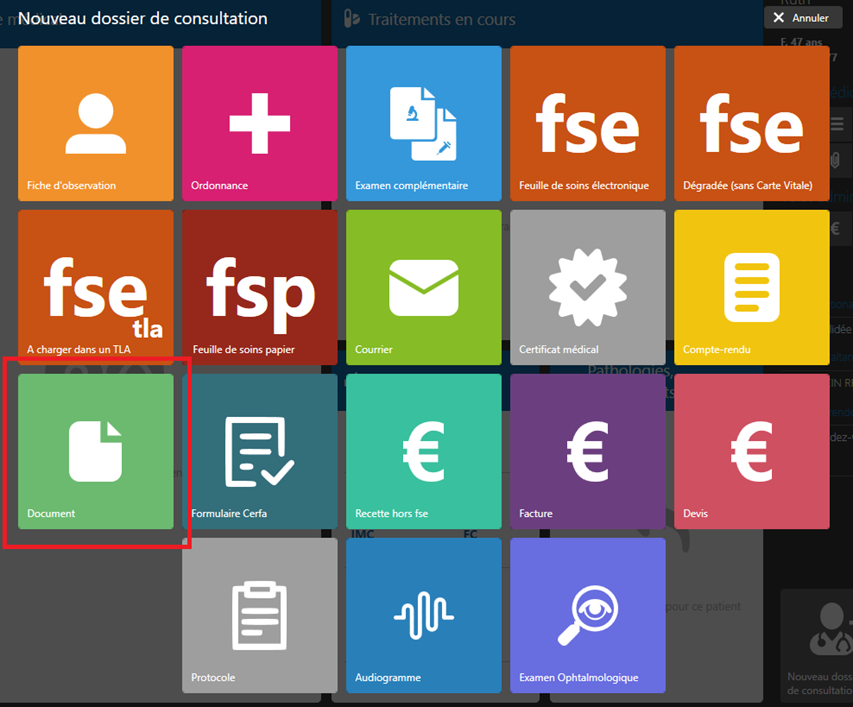This screenshot has height=707, width=853.
Task: Open the Audiogramme tile
Action: 424,615
